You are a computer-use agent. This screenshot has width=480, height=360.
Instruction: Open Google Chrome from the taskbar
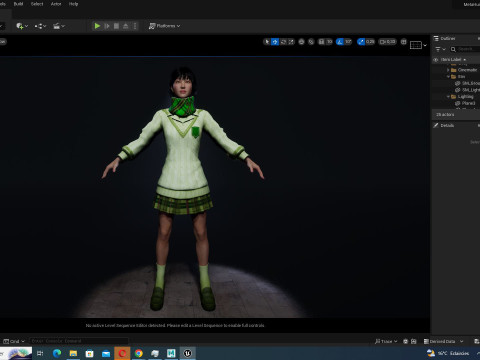click(139, 353)
